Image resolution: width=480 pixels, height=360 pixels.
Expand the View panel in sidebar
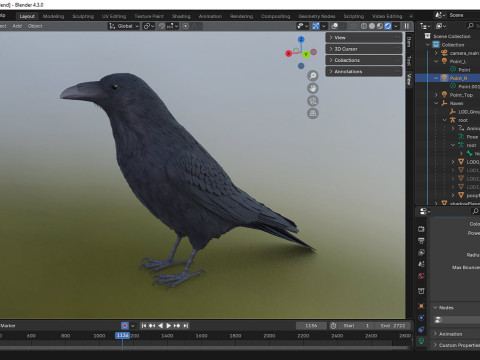(x=364, y=38)
